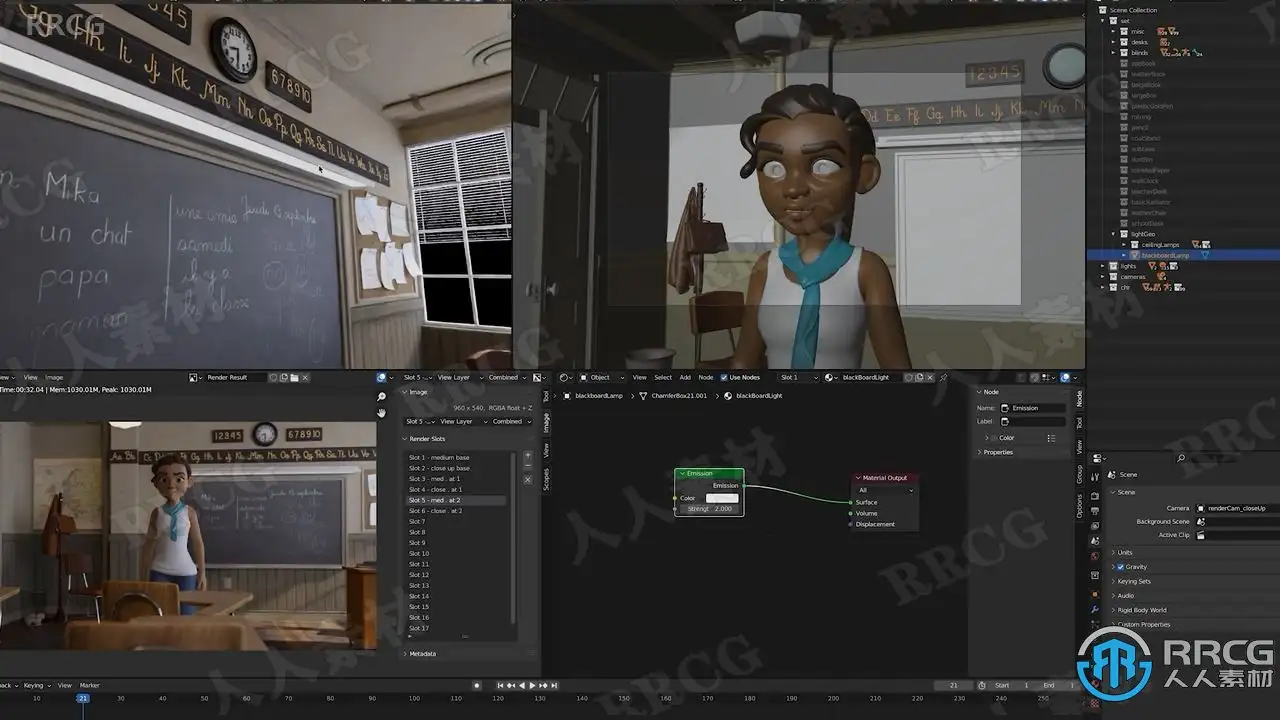Click the blackboardLamp mesh data icon in outliner
The width and height of the screenshot is (1280, 720).
coord(1205,255)
